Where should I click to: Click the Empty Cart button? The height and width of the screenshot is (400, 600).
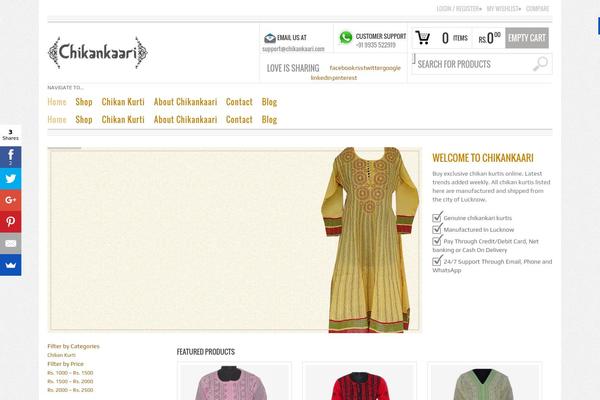[x=527, y=38]
